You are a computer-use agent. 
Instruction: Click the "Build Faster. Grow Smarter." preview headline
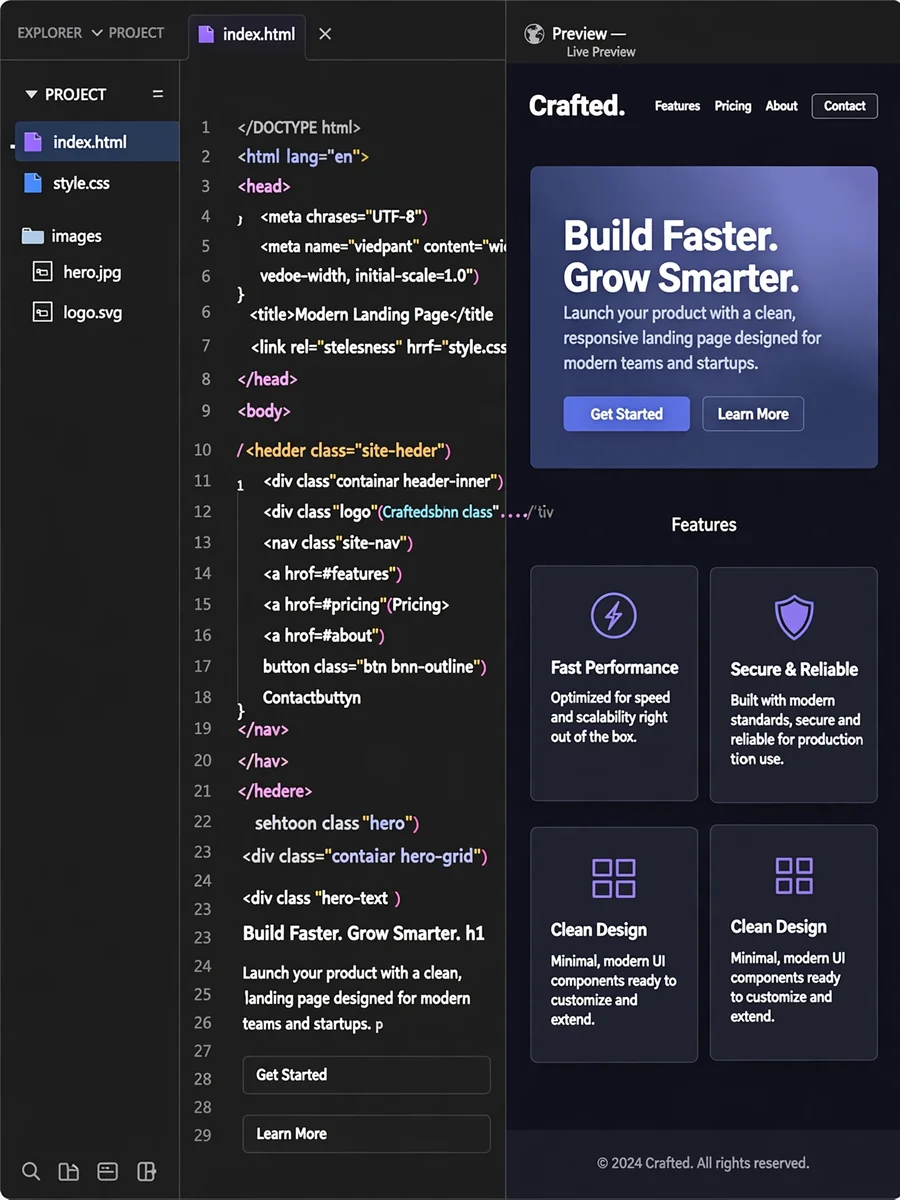(681, 257)
